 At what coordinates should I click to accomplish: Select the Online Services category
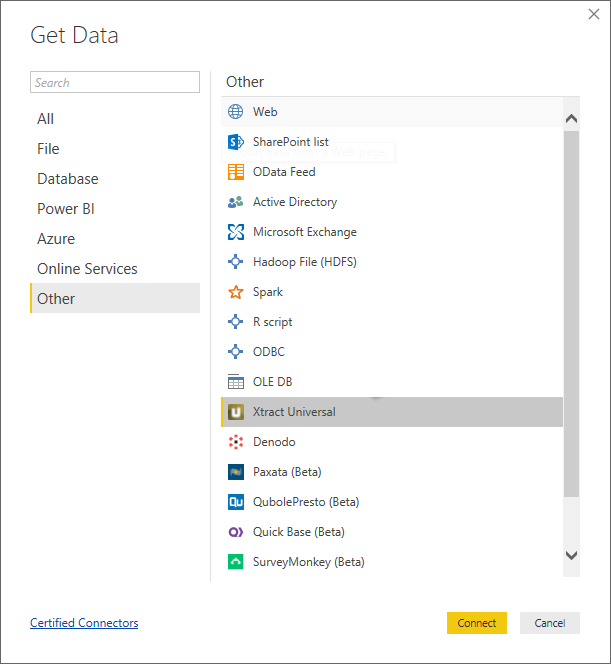[x=115, y=269]
